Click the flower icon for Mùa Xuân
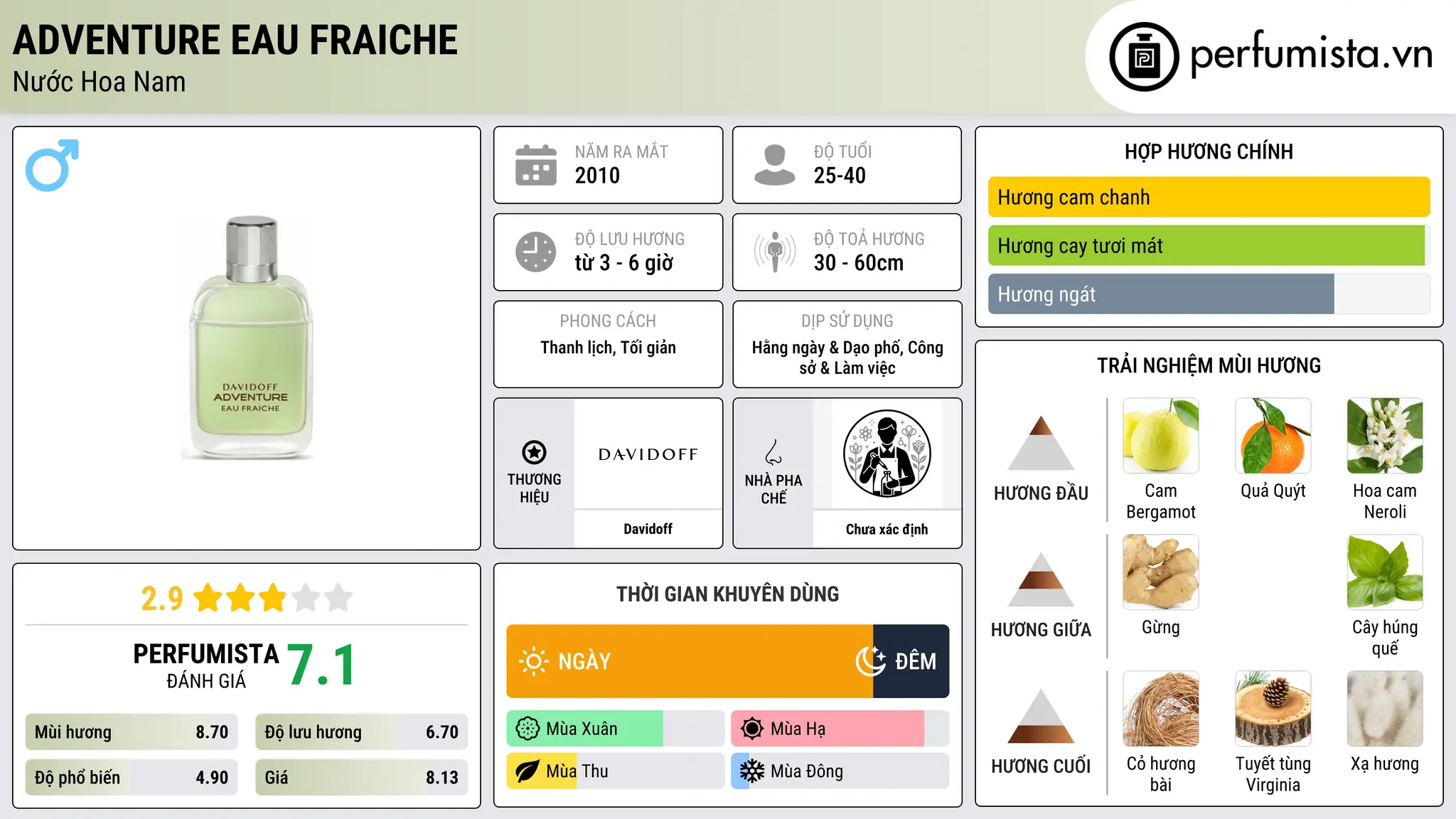The width and height of the screenshot is (1456, 819). click(x=528, y=729)
